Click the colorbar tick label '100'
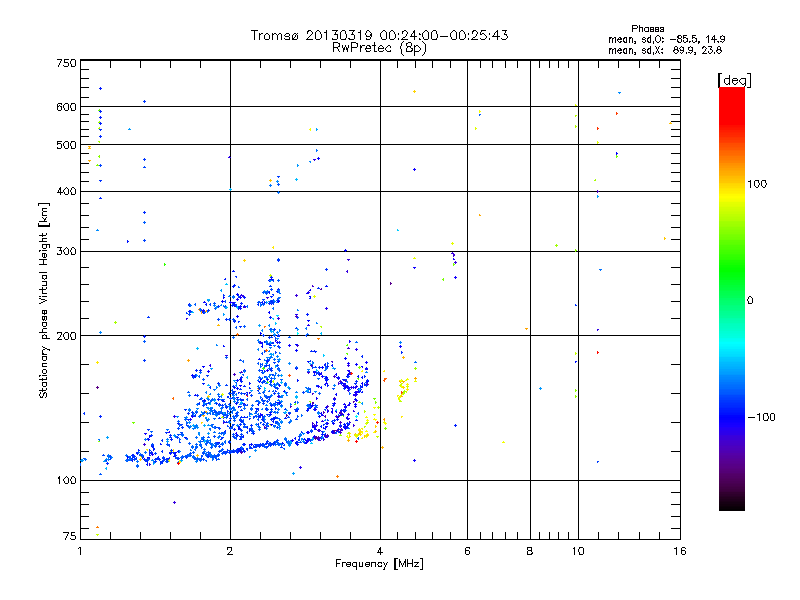The image size is (800, 600). [x=757, y=184]
